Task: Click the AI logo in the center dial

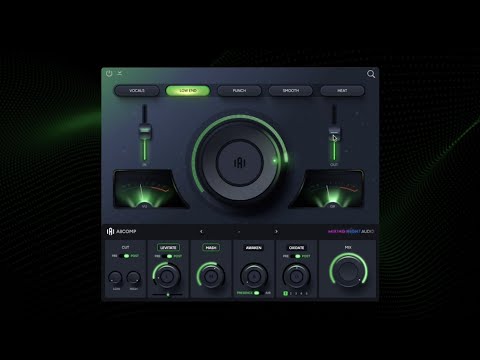Action: pyautogui.click(x=240, y=163)
